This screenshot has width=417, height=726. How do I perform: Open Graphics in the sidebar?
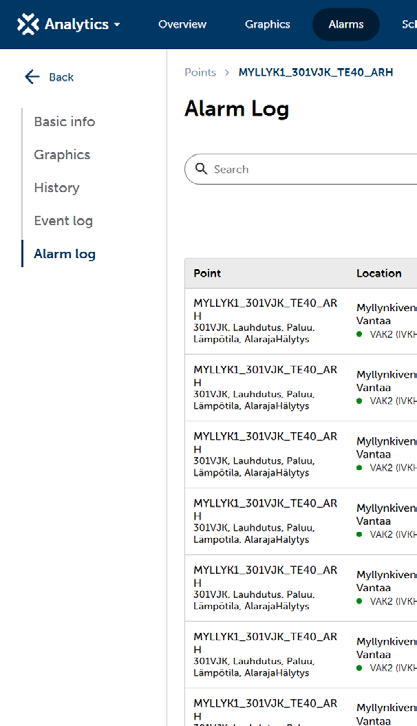pos(62,155)
